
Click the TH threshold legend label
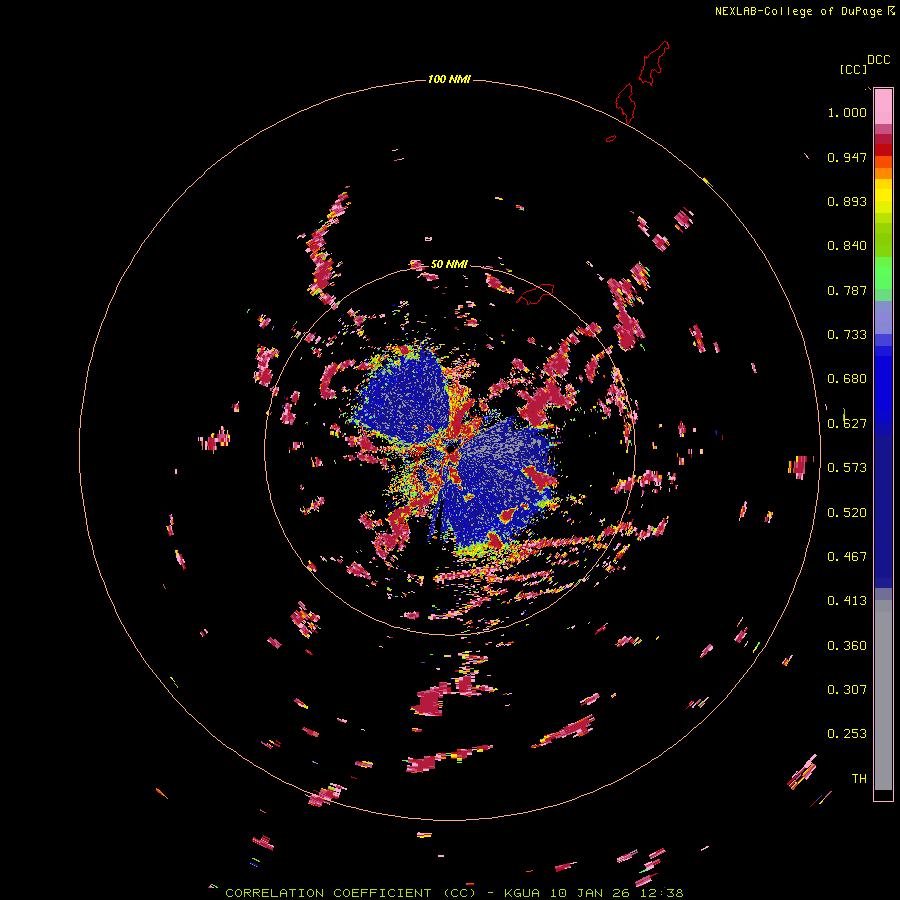coord(859,779)
